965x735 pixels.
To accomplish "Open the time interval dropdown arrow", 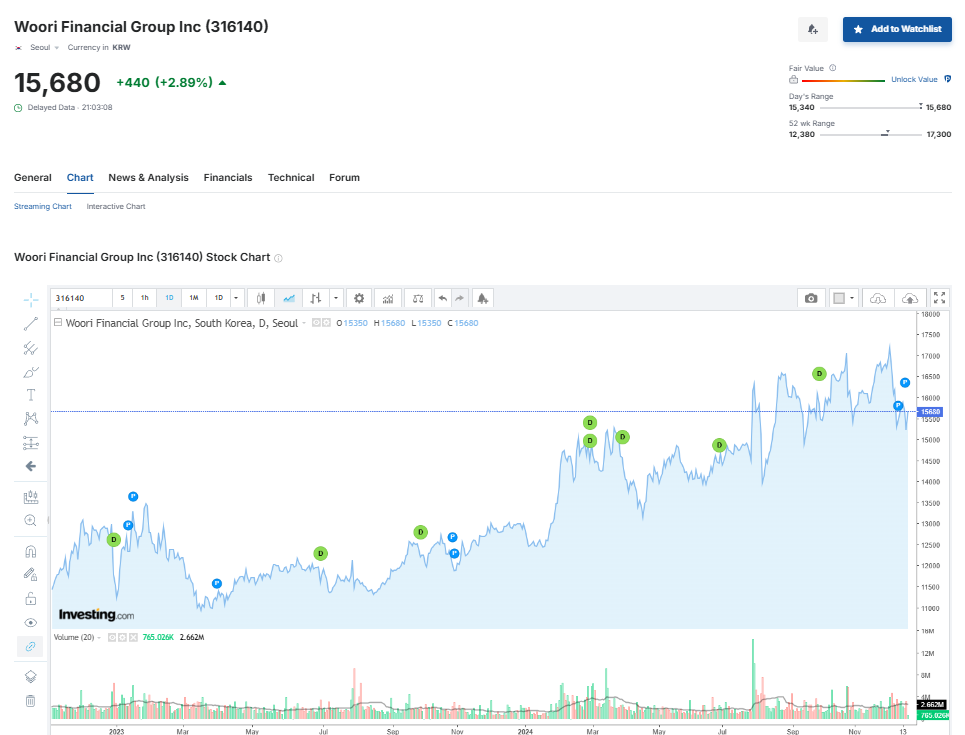I will [236, 298].
